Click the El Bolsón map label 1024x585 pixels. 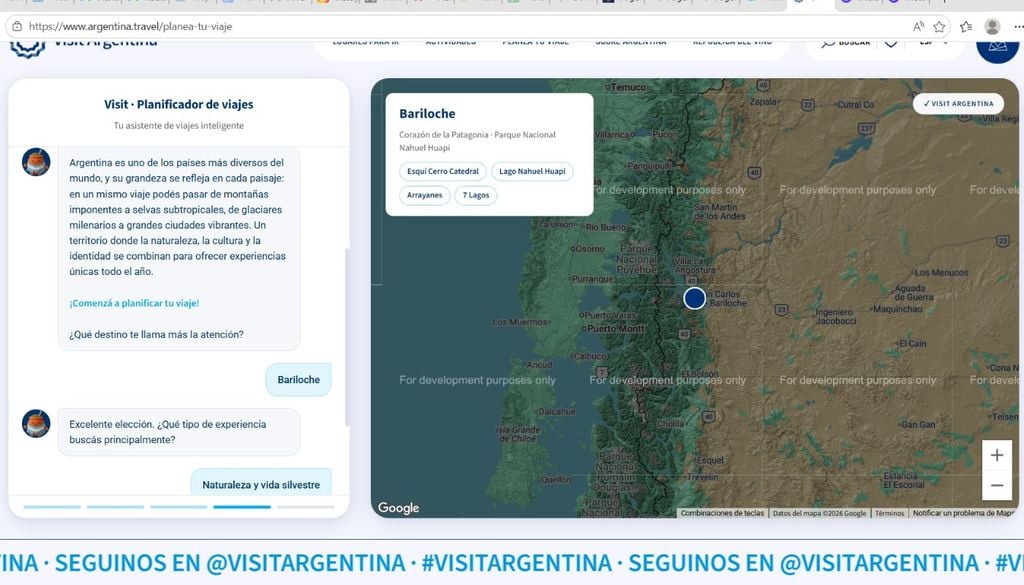[699, 375]
